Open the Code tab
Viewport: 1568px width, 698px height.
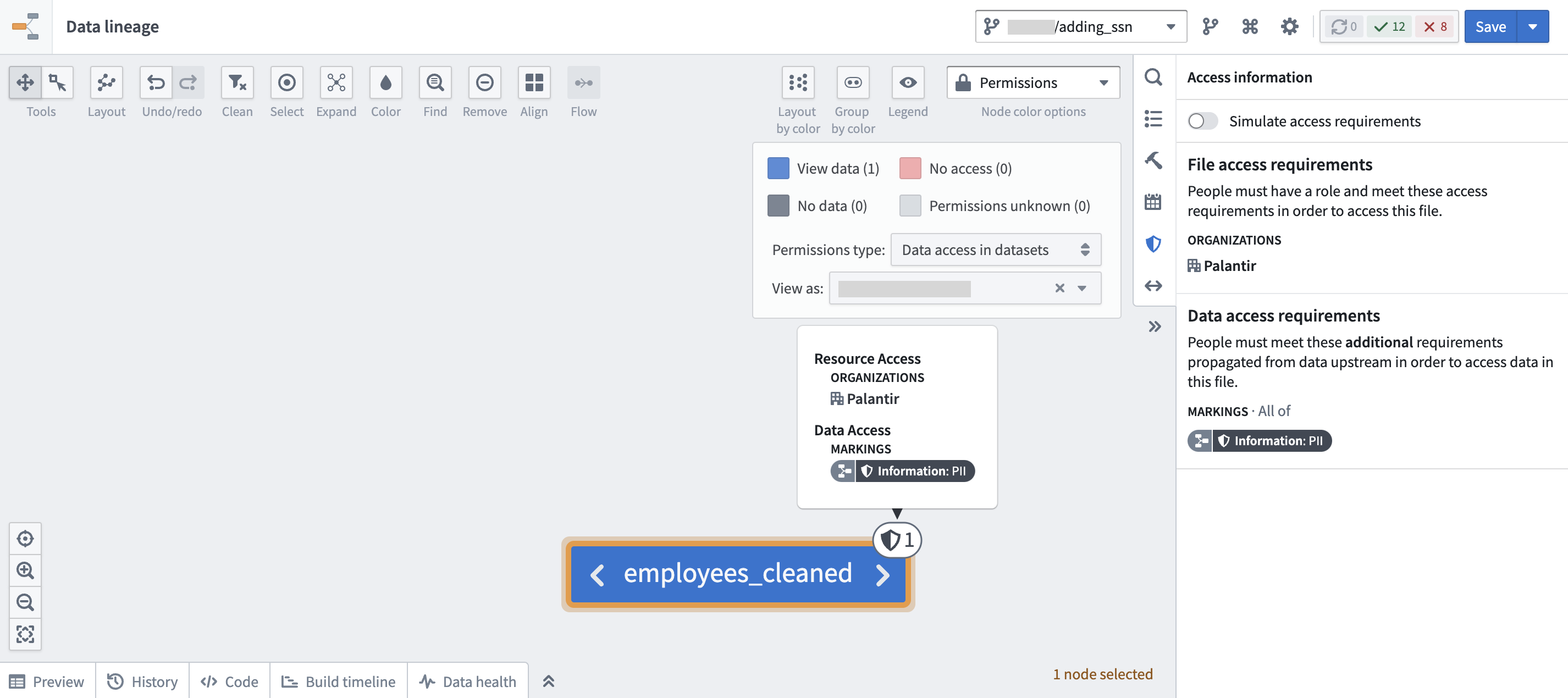(229, 681)
